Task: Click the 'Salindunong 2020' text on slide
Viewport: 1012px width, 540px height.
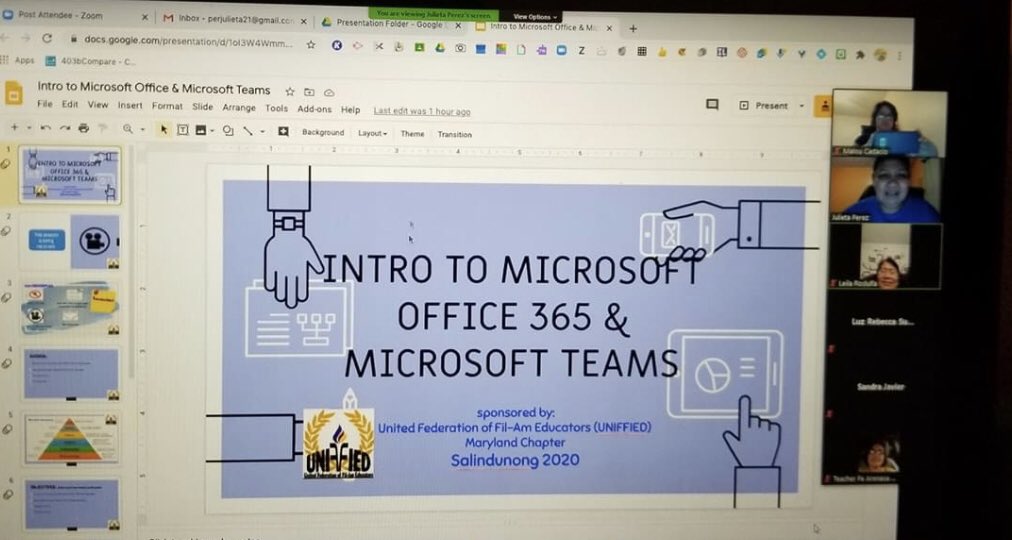Action: coord(514,461)
